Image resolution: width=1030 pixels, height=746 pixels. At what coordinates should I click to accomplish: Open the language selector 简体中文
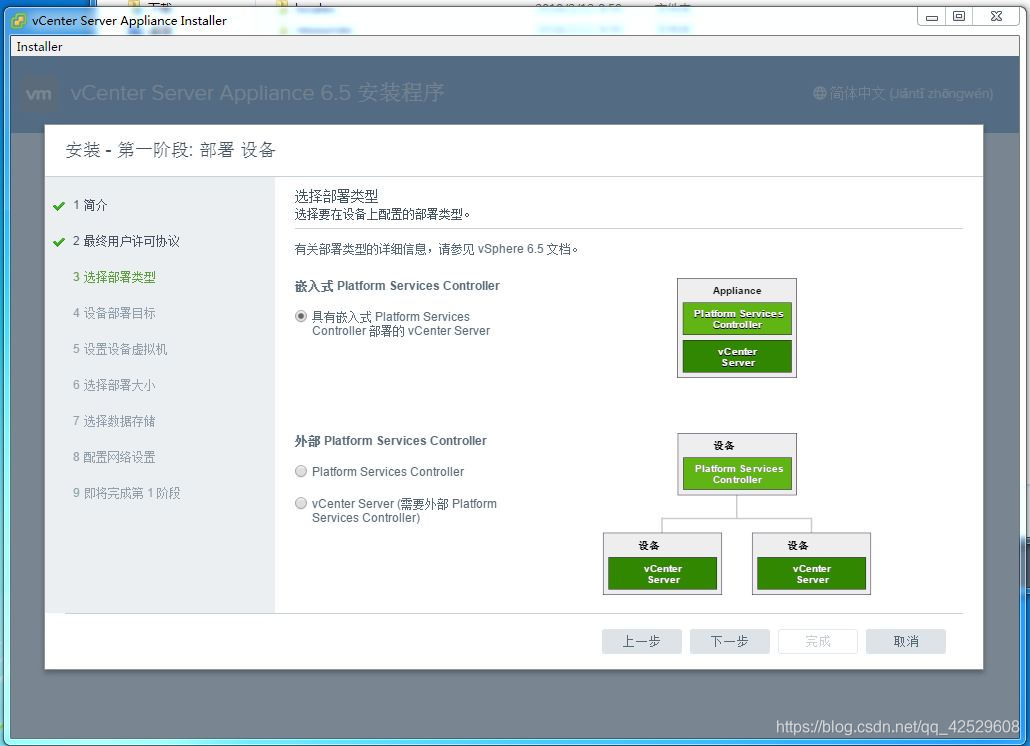pos(903,93)
